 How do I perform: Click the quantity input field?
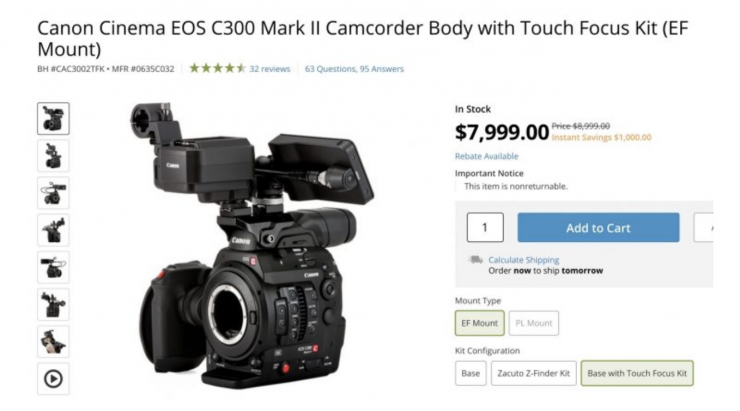tap(485, 227)
